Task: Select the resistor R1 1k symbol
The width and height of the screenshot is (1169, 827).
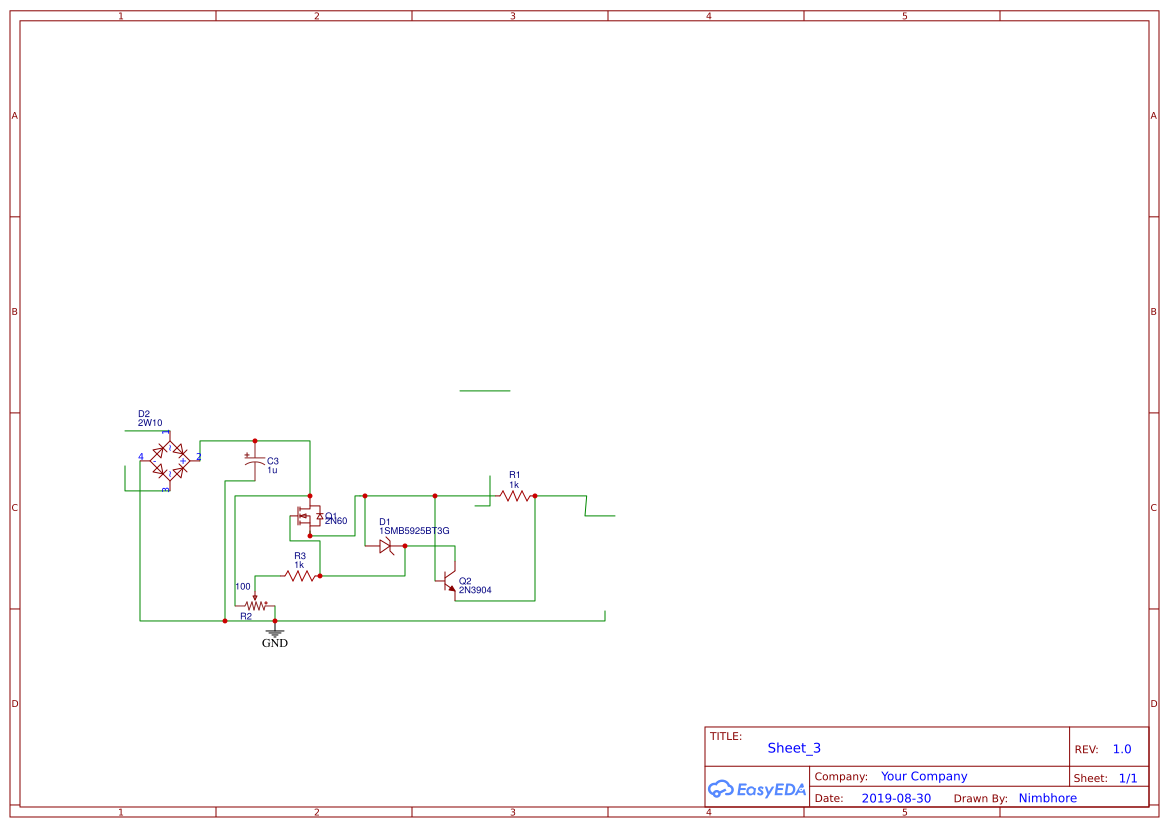Action: coord(513,495)
